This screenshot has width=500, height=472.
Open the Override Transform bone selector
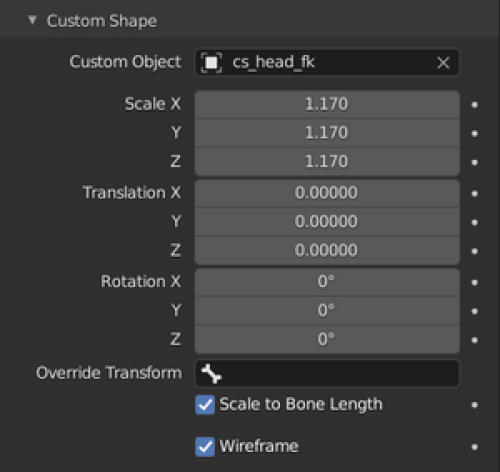[327, 373]
